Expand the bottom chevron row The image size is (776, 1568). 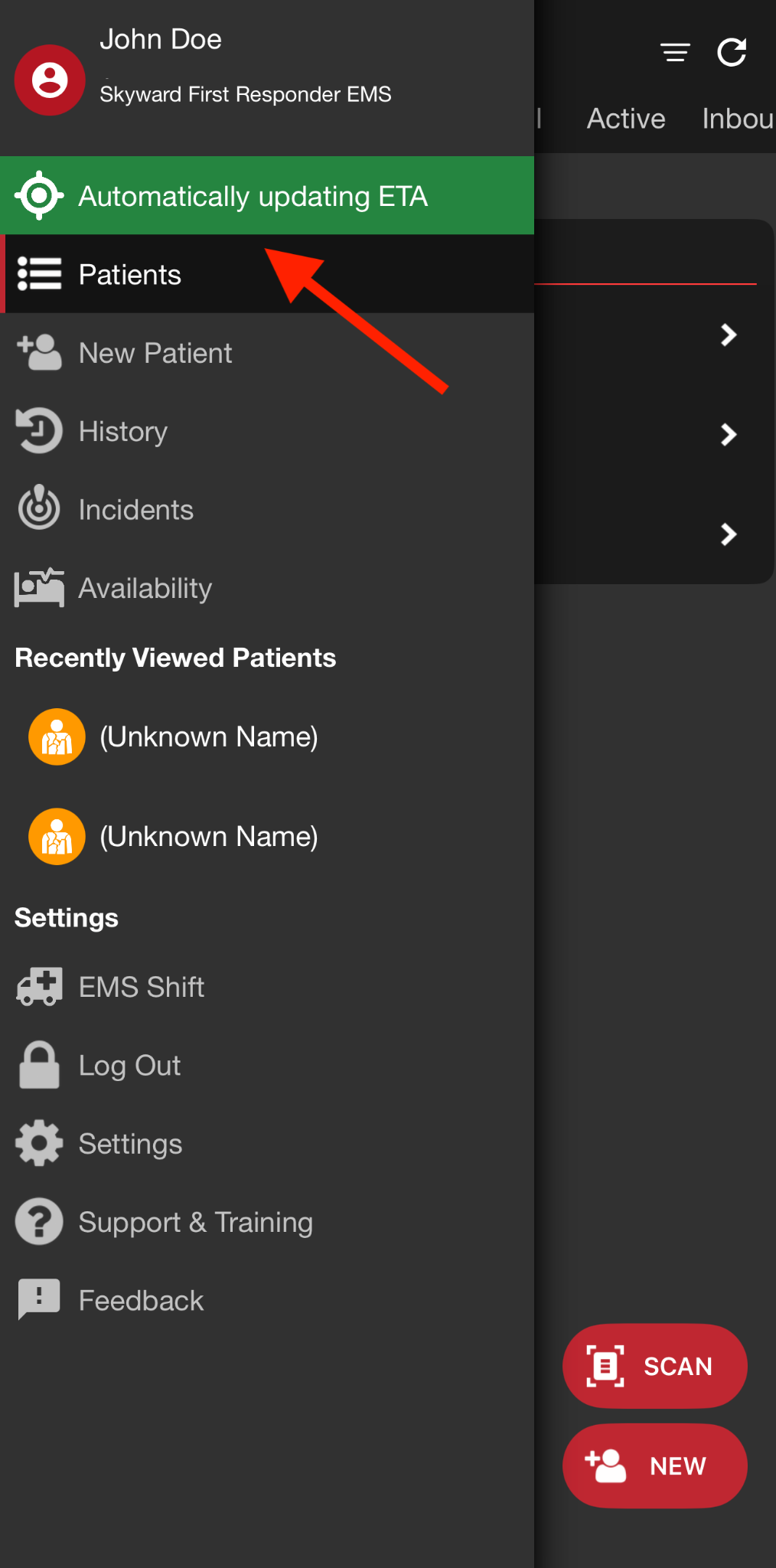tap(729, 534)
